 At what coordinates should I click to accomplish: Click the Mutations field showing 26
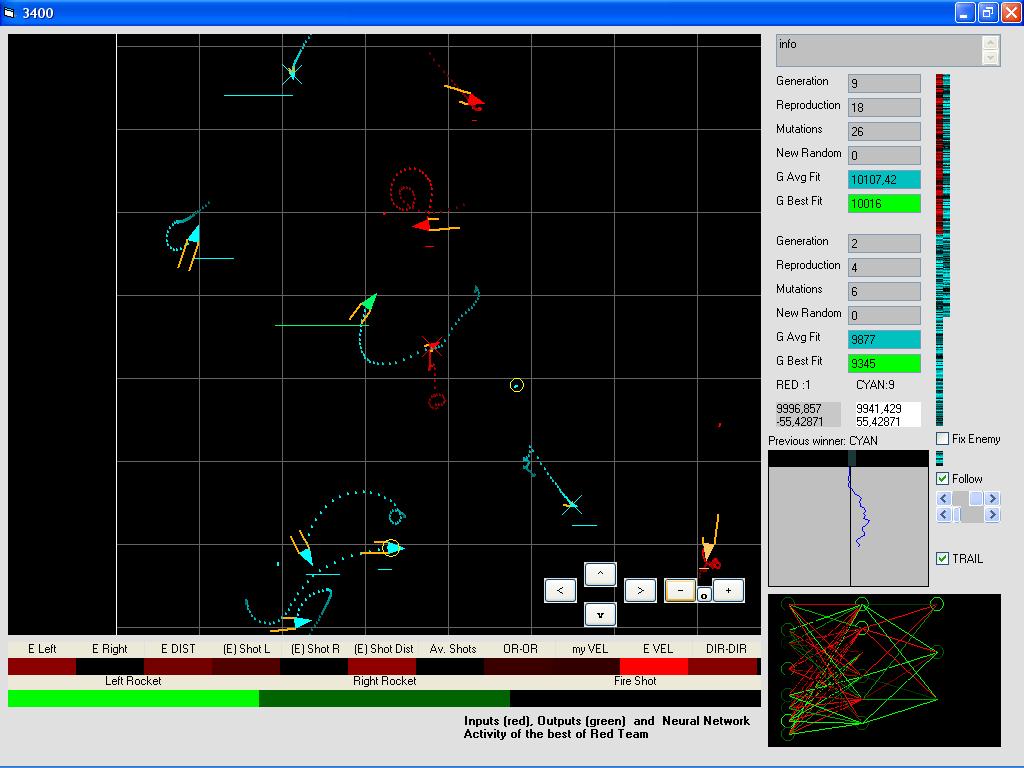click(x=884, y=131)
